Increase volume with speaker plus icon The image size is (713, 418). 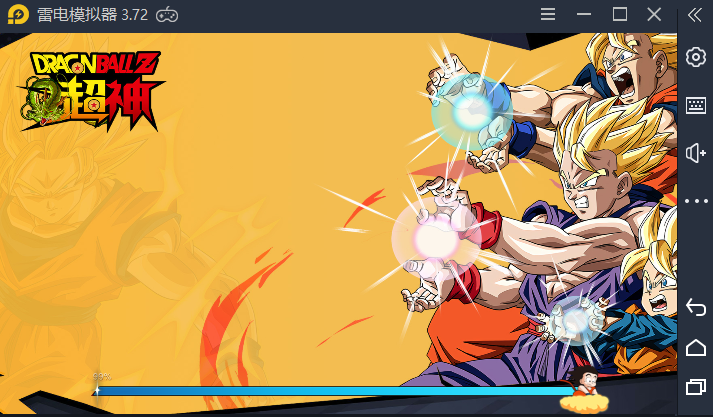696,153
